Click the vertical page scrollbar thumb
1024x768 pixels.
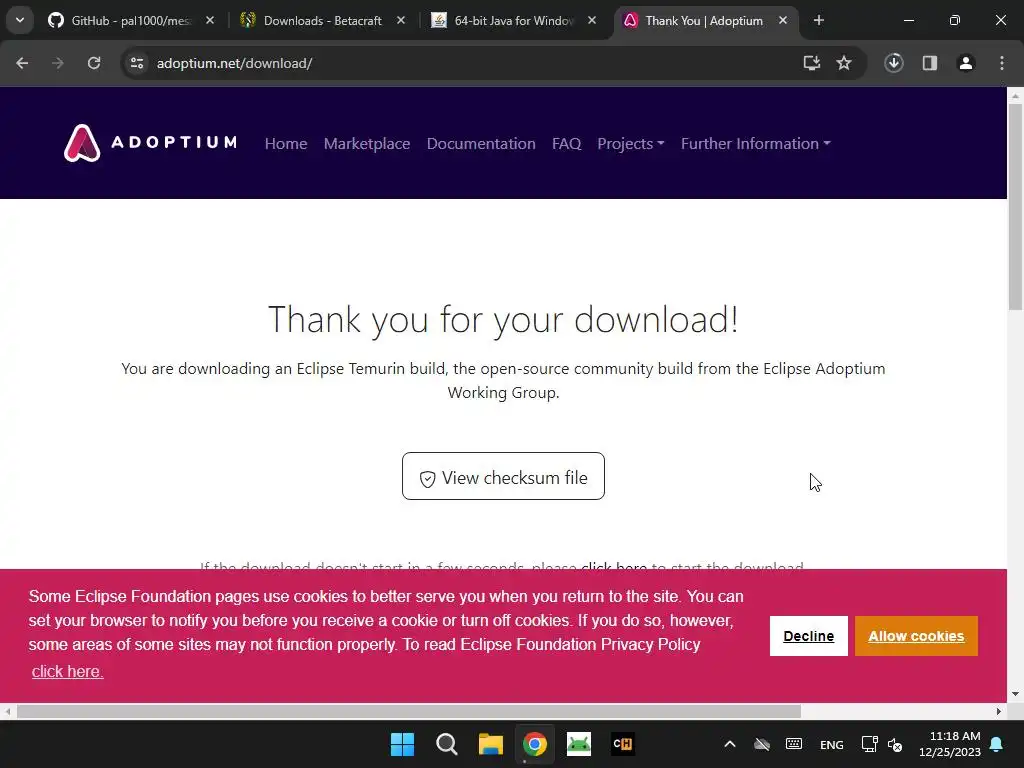(x=1016, y=206)
